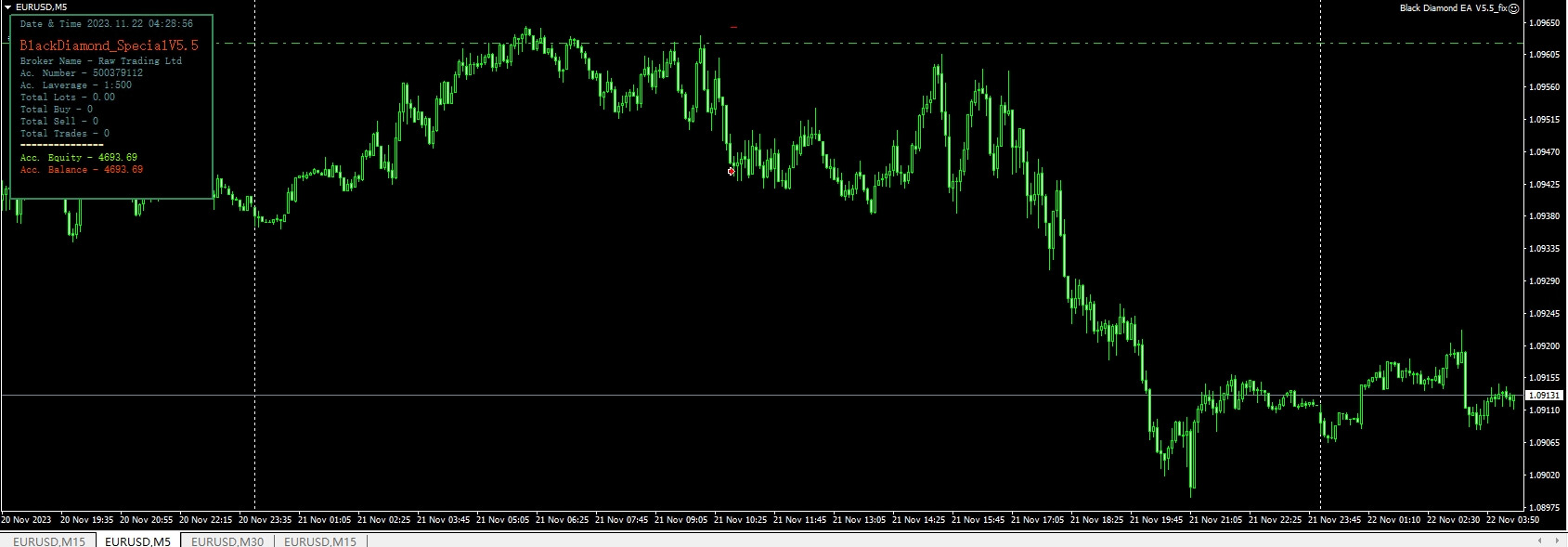This screenshot has width=1568, height=547.
Task: Click Total Buy - 0 line
Action: [57, 110]
